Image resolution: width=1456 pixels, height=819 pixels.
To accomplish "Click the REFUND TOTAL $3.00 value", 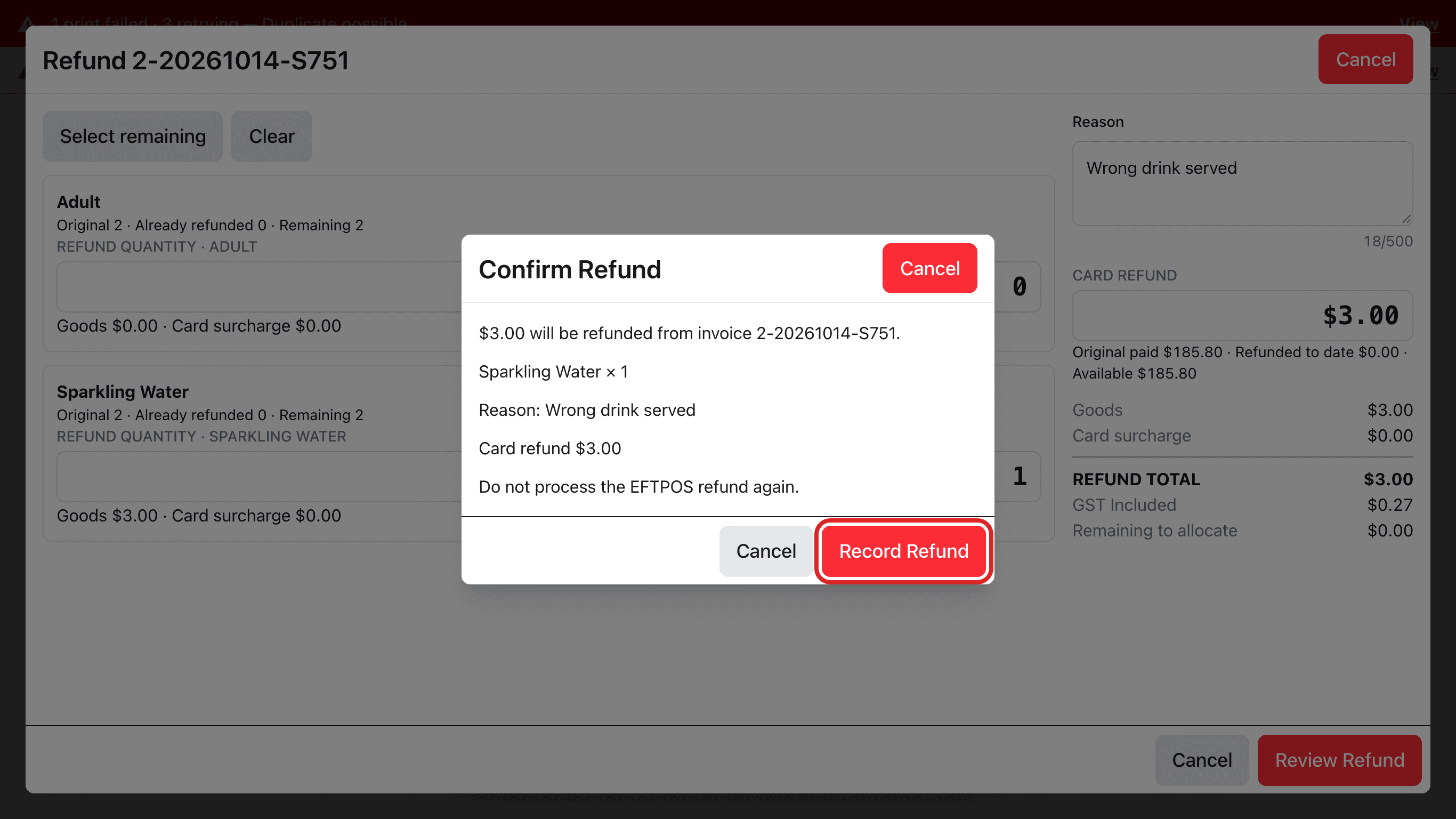I will (x=1388, y=479).
